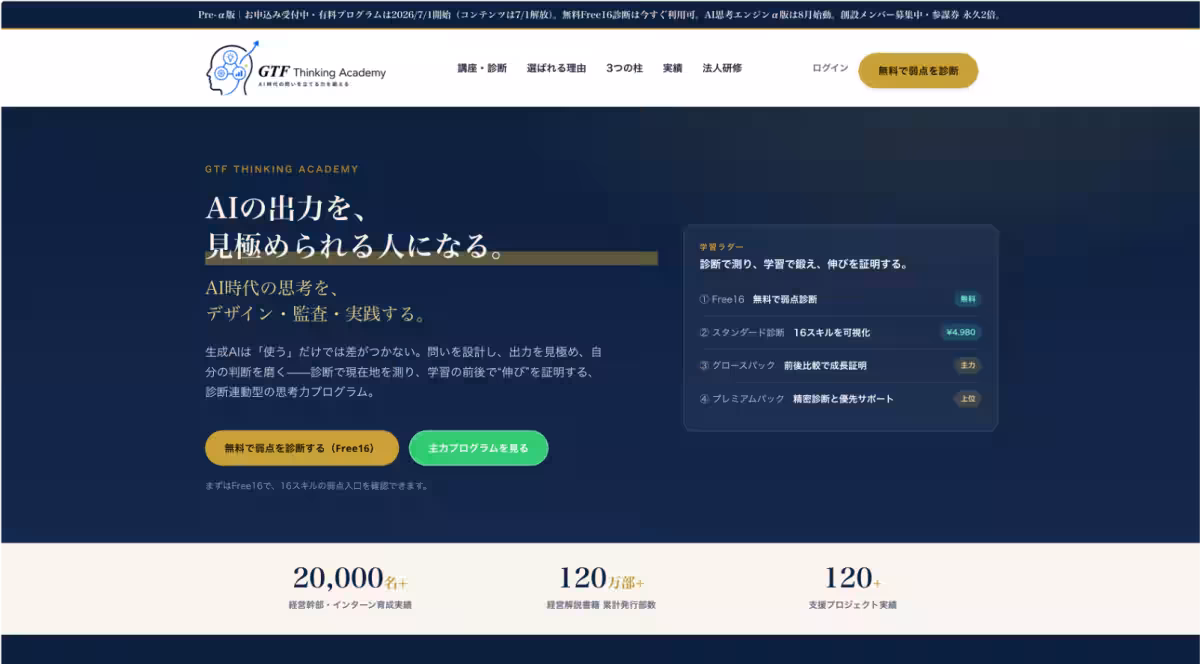Click the green 主力プログラムを見る button
The width and height of the screenshot is (1200, 664).
tap(478, 448)
